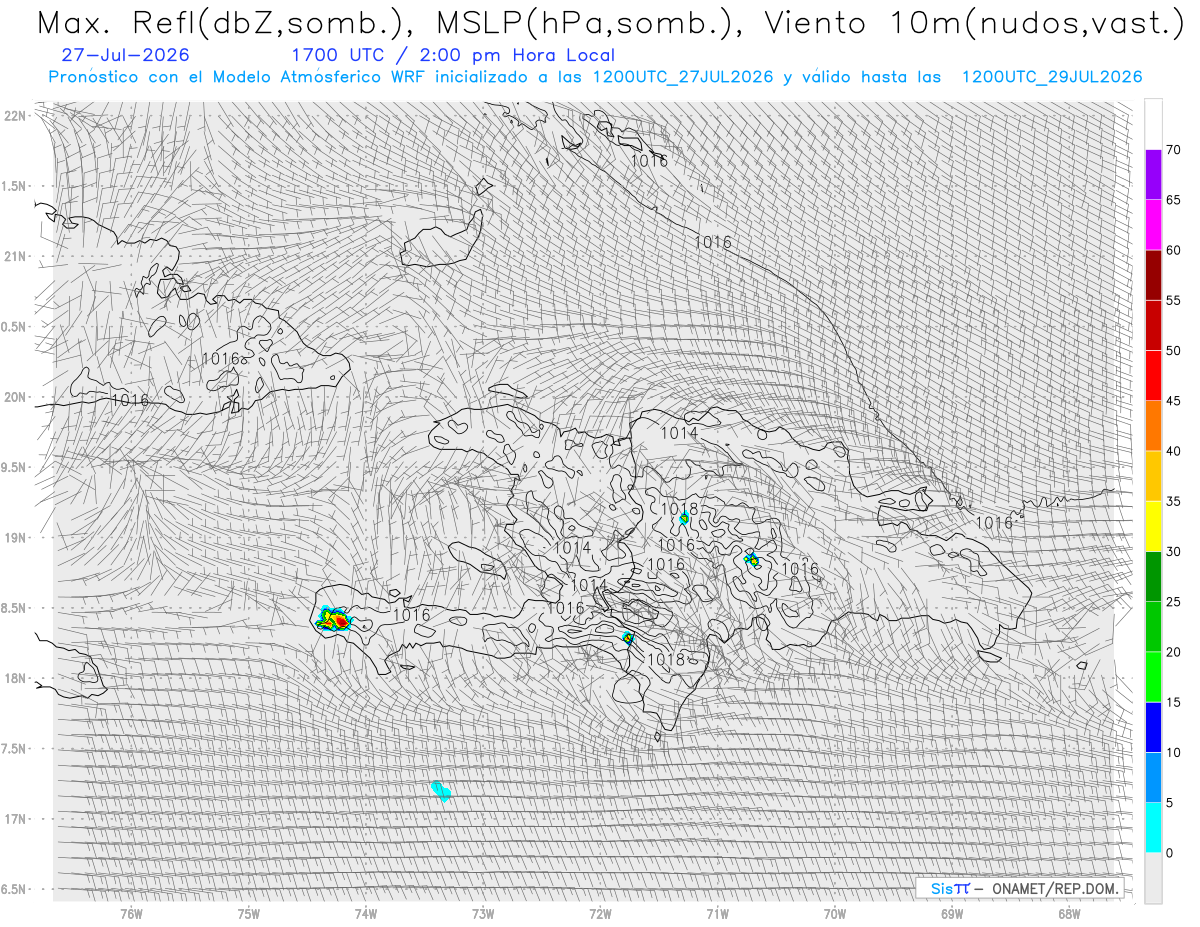Click the small reflectivity cell near 70.7W 18.8N
The image size is (1200, 927).
[753, 560]
